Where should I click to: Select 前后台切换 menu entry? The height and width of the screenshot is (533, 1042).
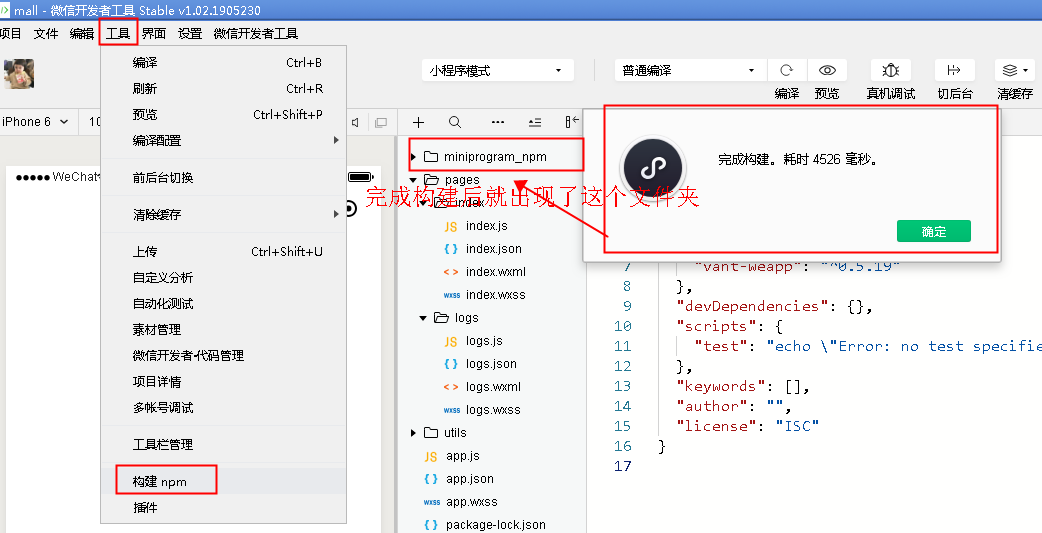[224, 177]
